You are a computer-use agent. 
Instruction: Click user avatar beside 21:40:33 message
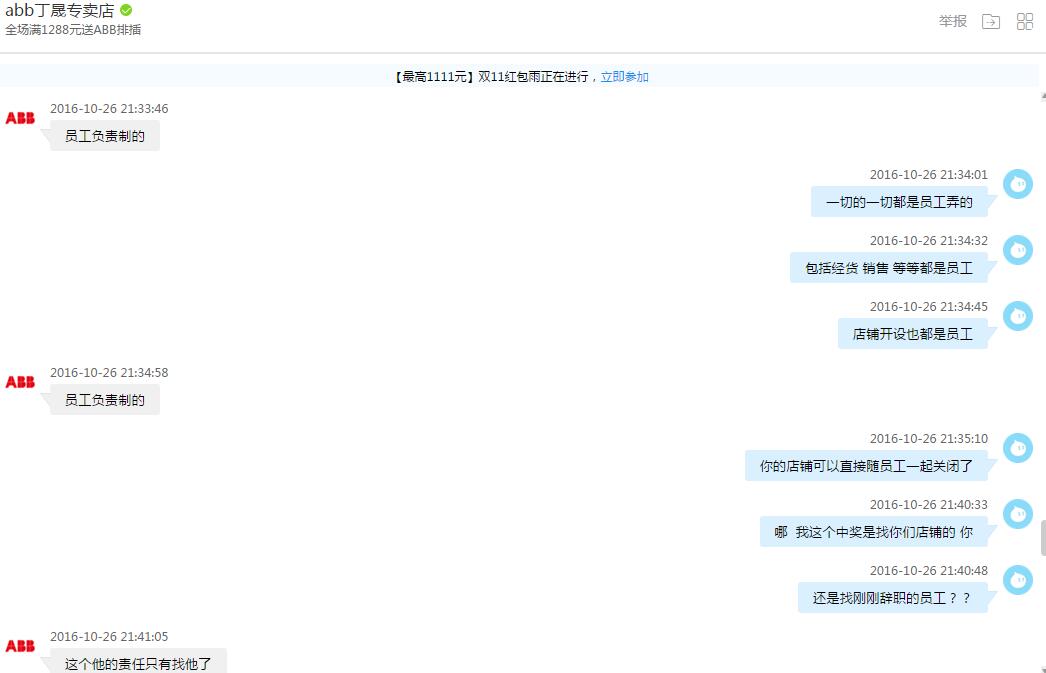(x=1018, y=514)
